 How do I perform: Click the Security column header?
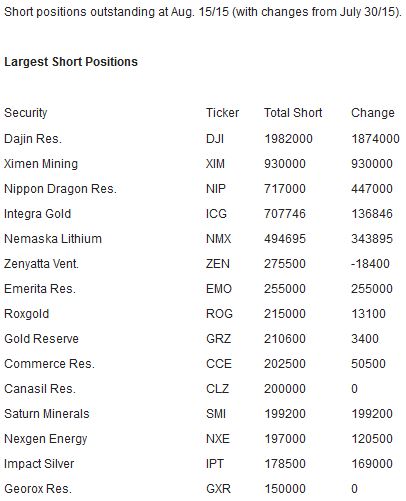pyautogui.click(x=26, y=113)
